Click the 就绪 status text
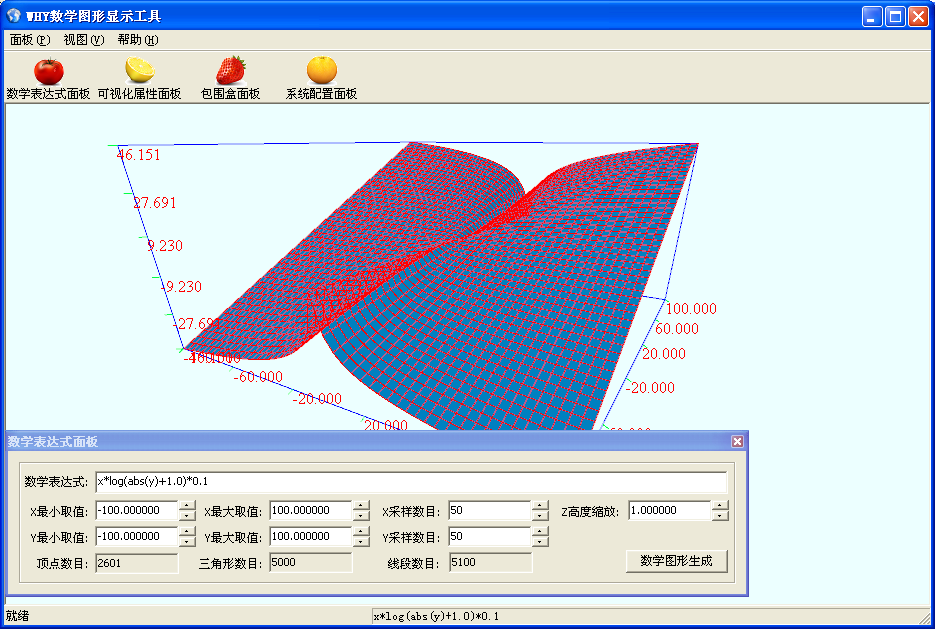Viewport: 935px width, 629px height. [x=17, y=616]
